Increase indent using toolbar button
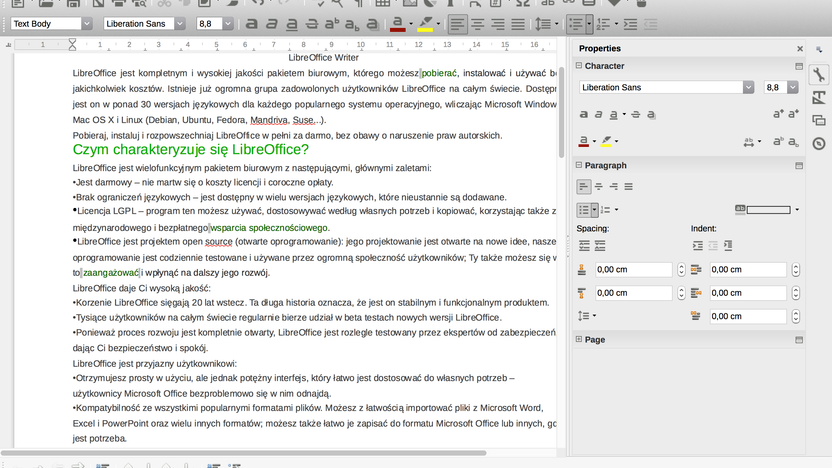 pyautogui.click(x=630, y=24)
